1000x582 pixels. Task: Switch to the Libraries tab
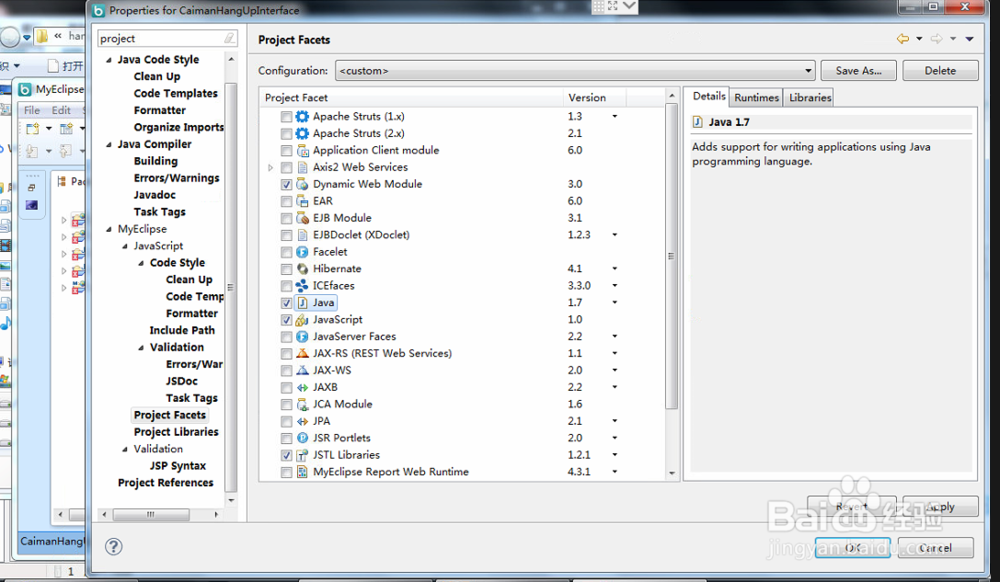click(810, 98)
